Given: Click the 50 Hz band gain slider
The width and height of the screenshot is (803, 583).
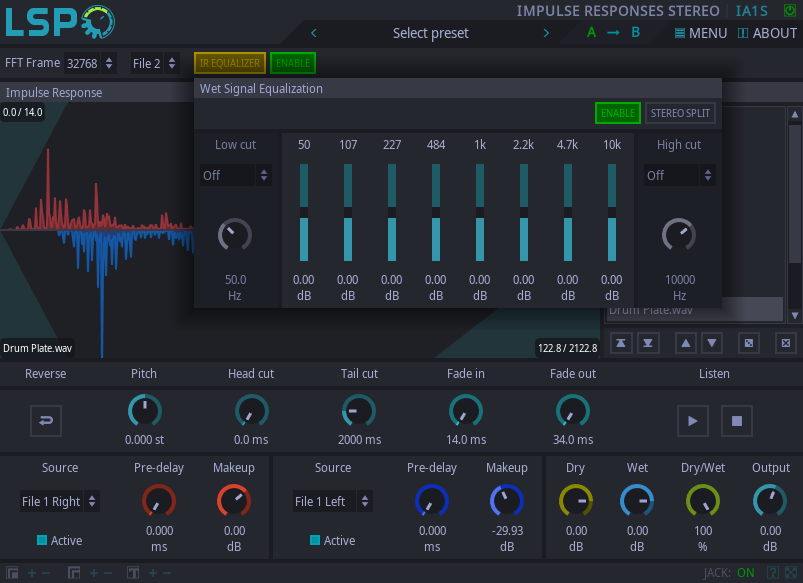Looking at the screenshot, I should pos(304,213).
